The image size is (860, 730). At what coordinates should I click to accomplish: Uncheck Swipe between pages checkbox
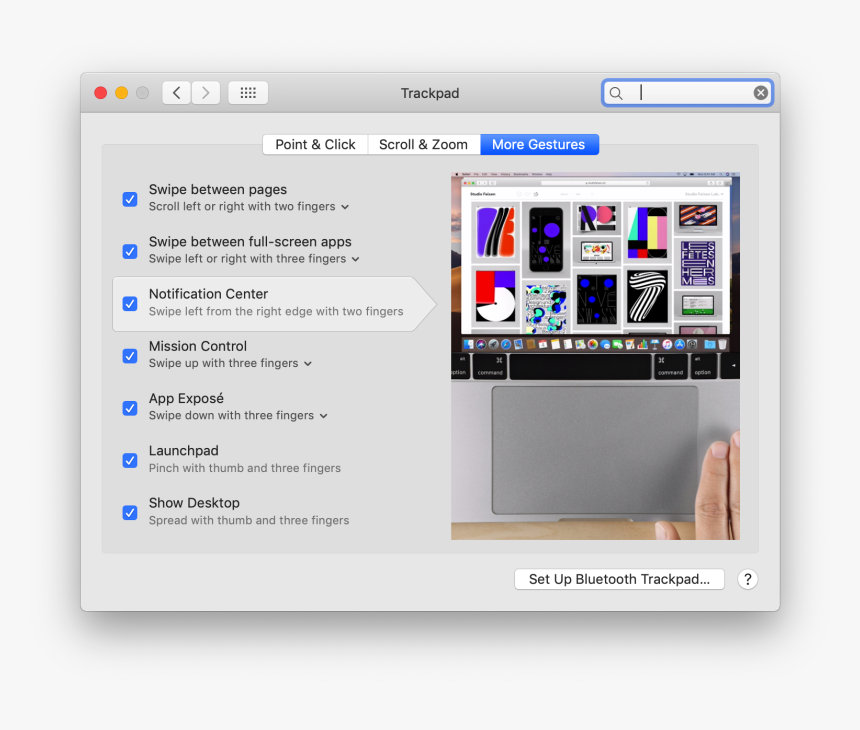pyautogui.click(x=130, y=199)
